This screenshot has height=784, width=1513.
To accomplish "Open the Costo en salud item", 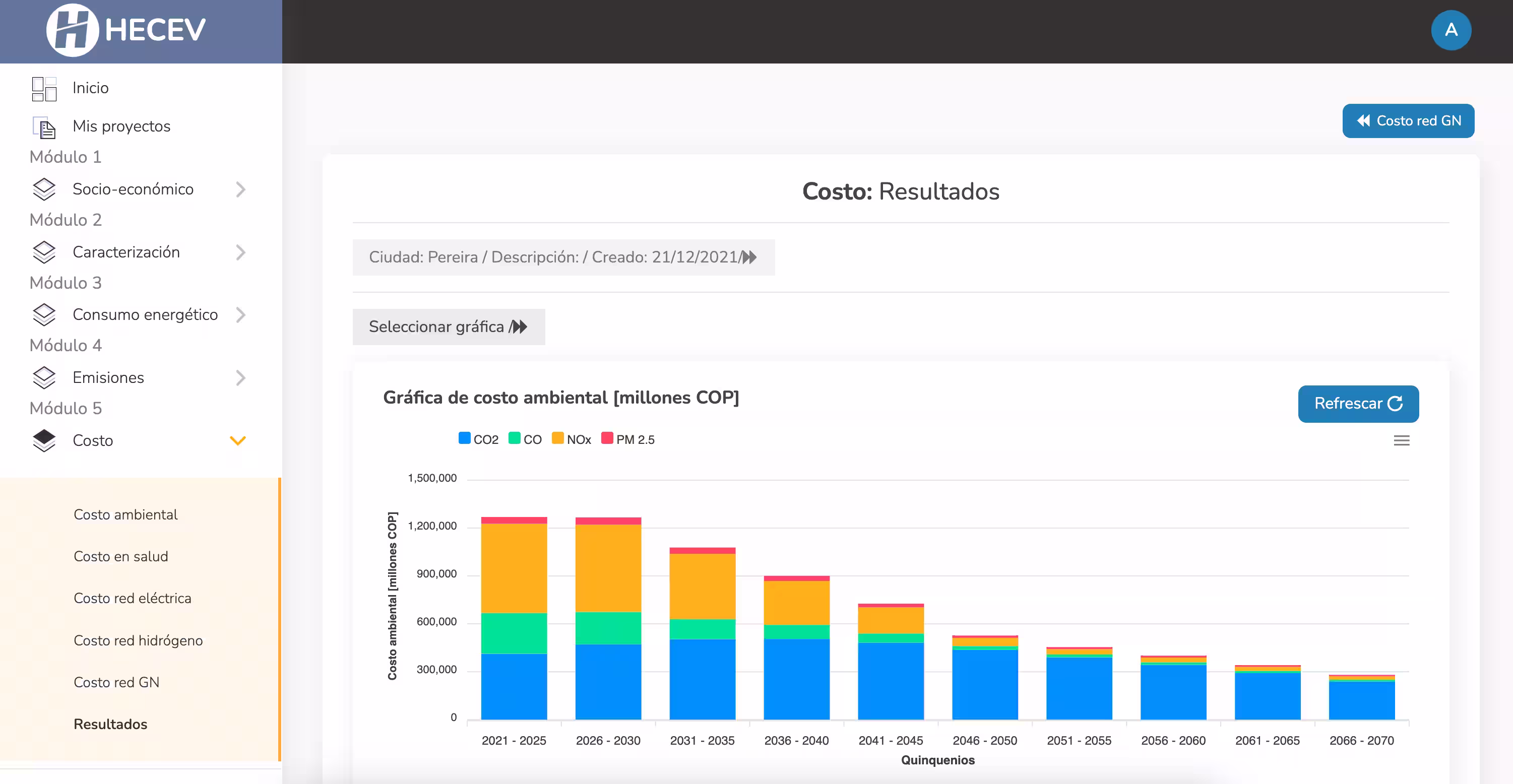I will 120,556.
